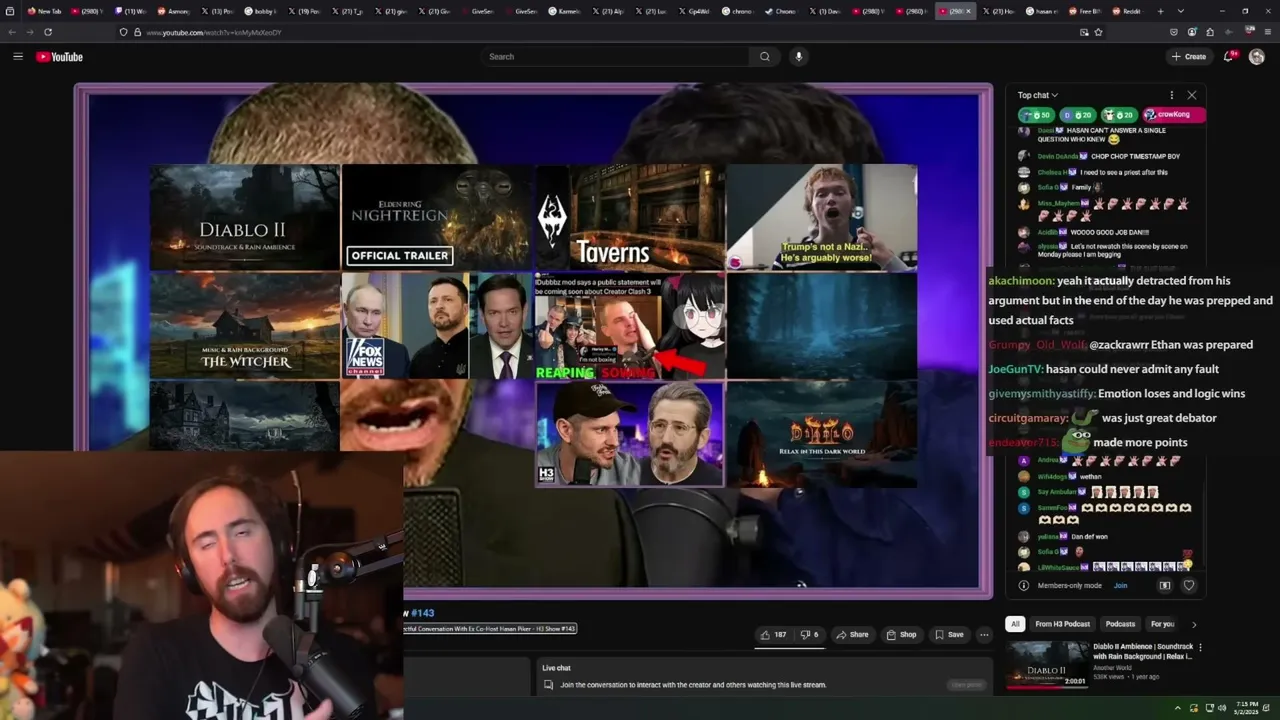Go to the YouTube home logo

60,57
